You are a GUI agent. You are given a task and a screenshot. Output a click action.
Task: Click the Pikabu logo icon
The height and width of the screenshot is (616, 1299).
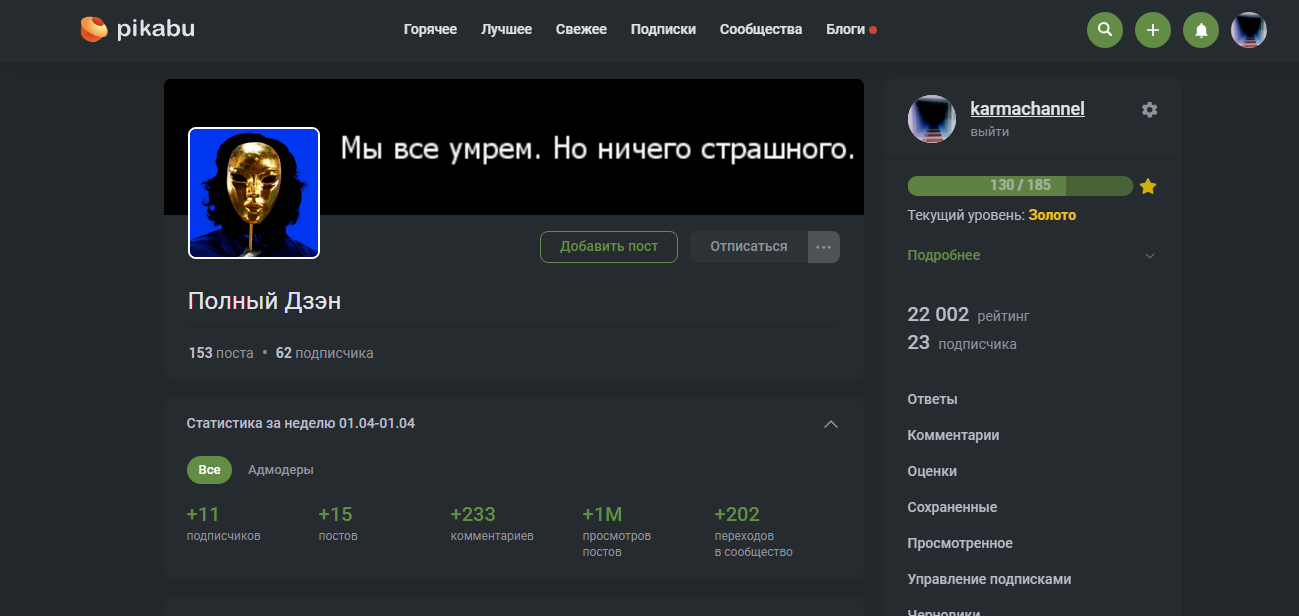click(x=94, y=30)
